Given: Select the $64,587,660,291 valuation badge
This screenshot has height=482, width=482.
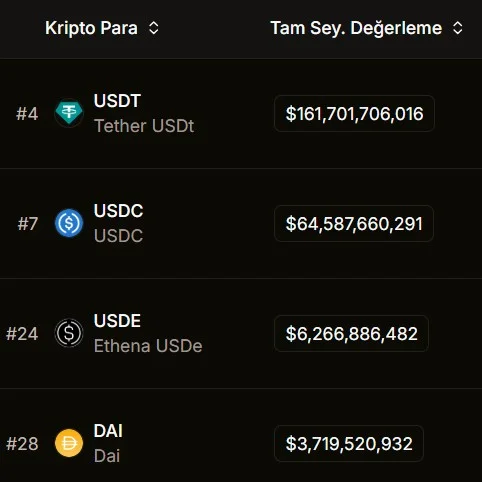Looking at the screenshot, I should click(x=354, y=224).
